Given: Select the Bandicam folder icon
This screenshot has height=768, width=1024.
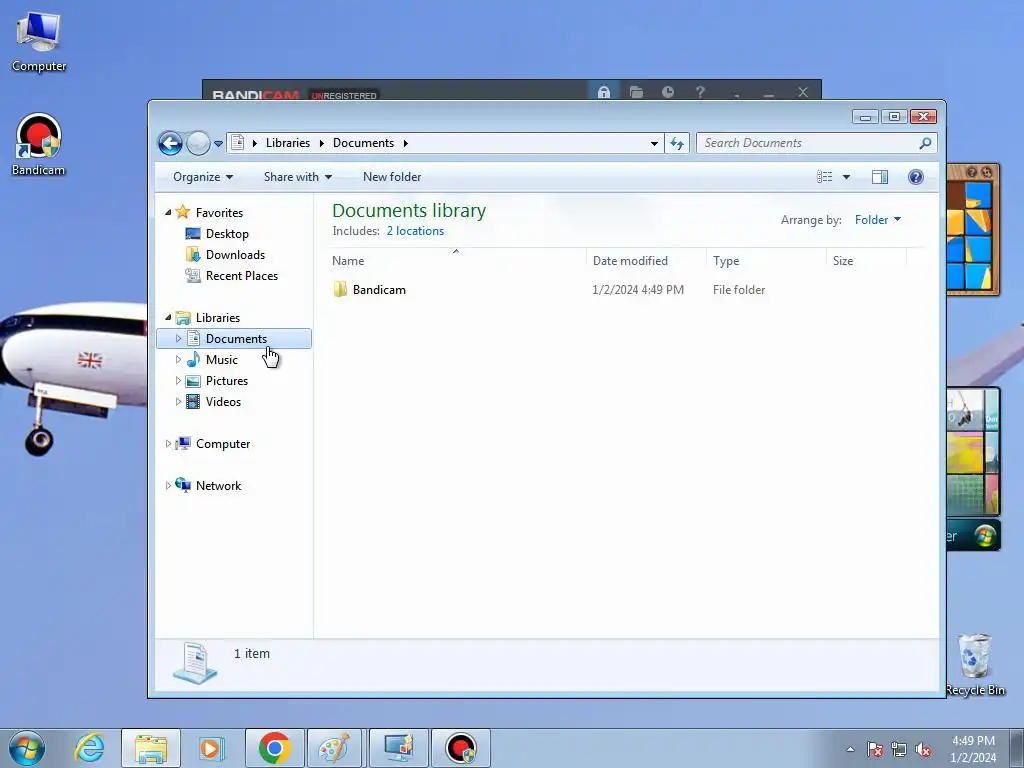Looking at the screenshot, I should click(x=340, y=289).
